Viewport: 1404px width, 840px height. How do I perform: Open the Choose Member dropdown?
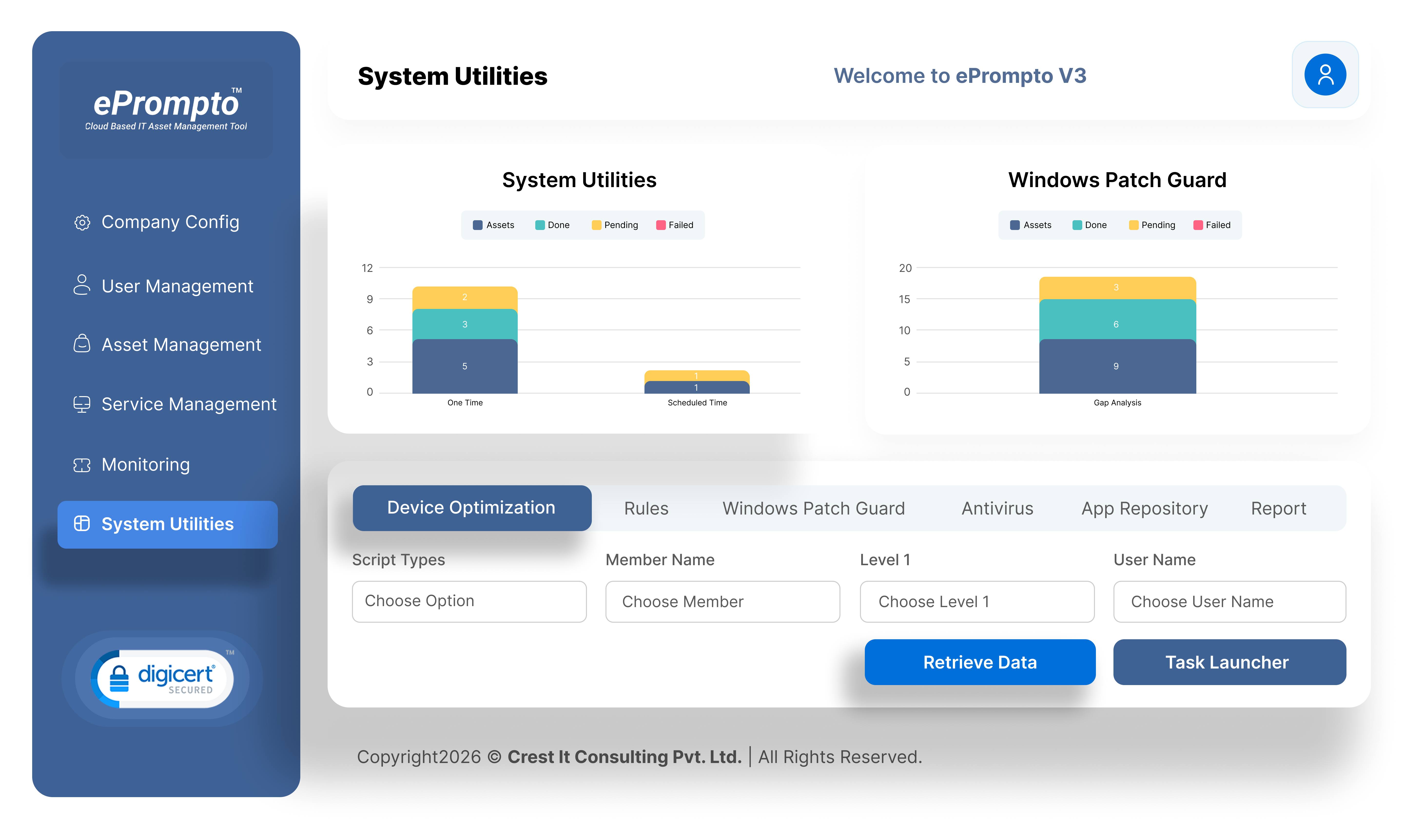click(723, 601)
